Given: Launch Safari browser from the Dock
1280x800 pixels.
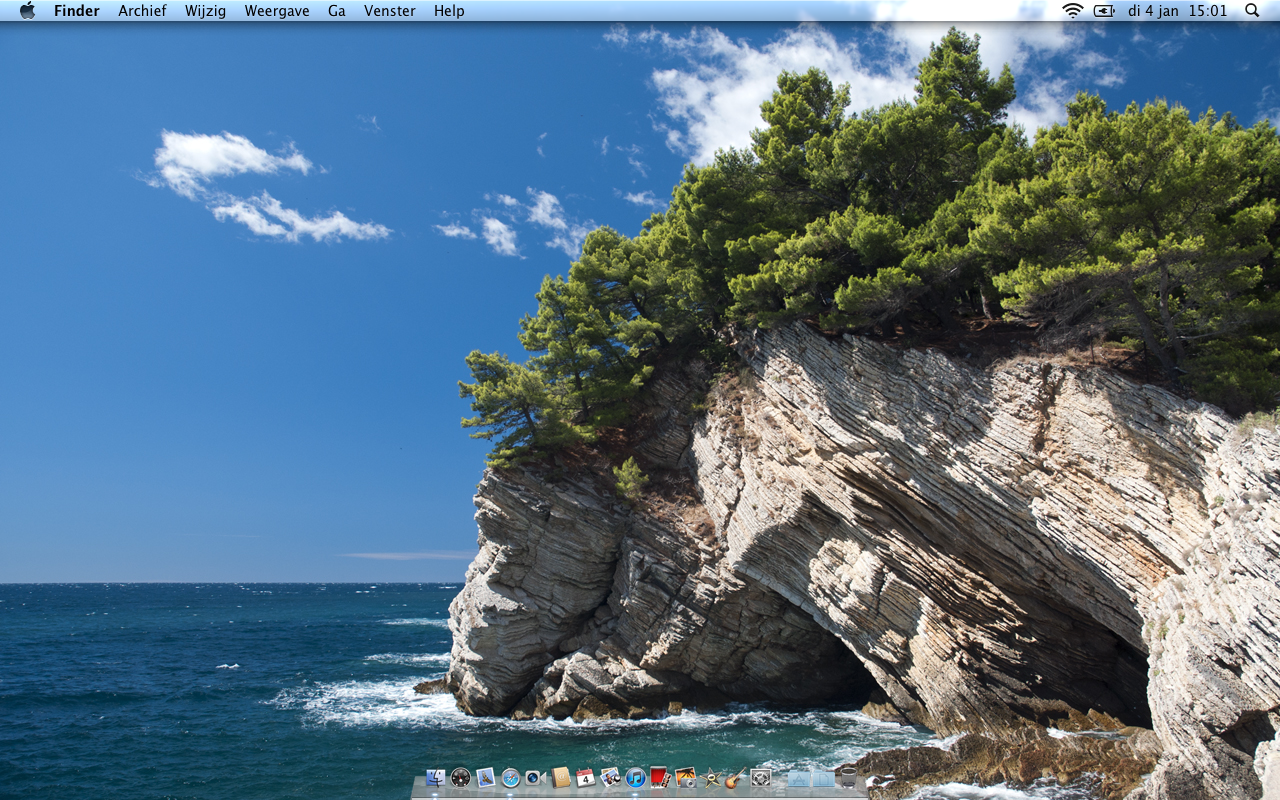Looking at the screenshot, I should [510, 778].
